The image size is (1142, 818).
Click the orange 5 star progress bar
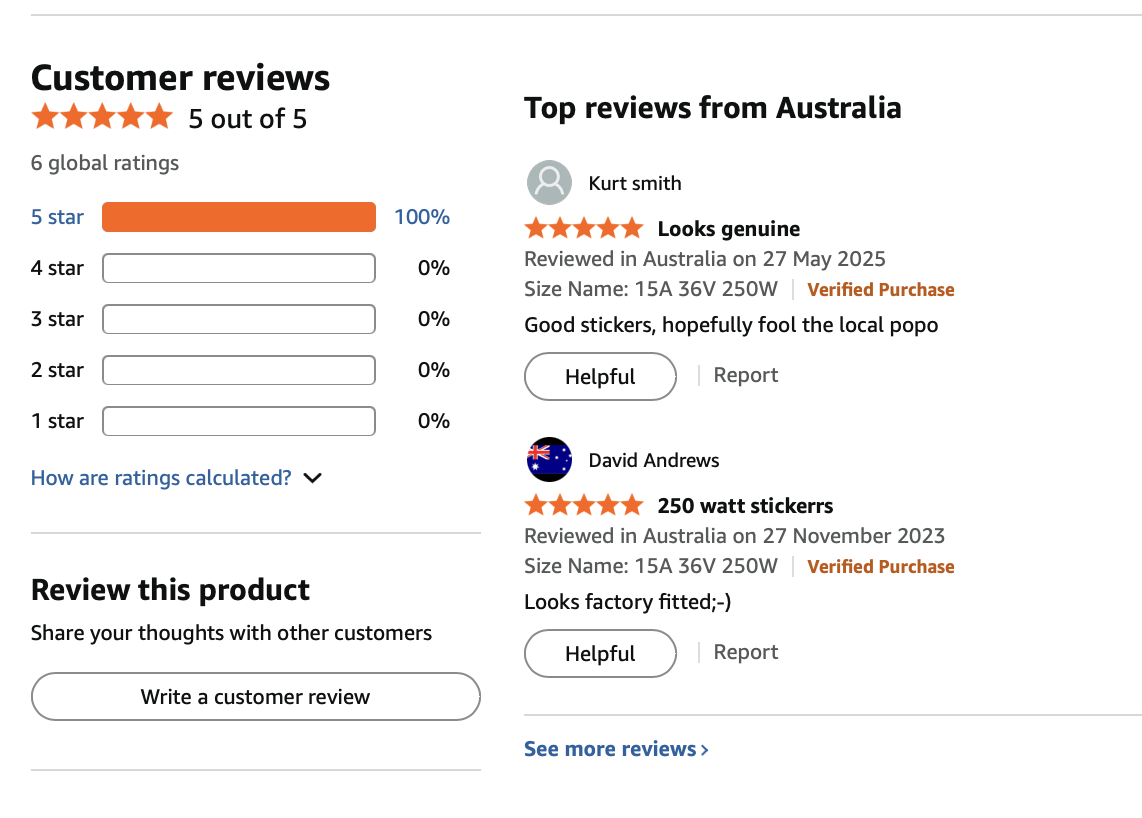[238, 216]
